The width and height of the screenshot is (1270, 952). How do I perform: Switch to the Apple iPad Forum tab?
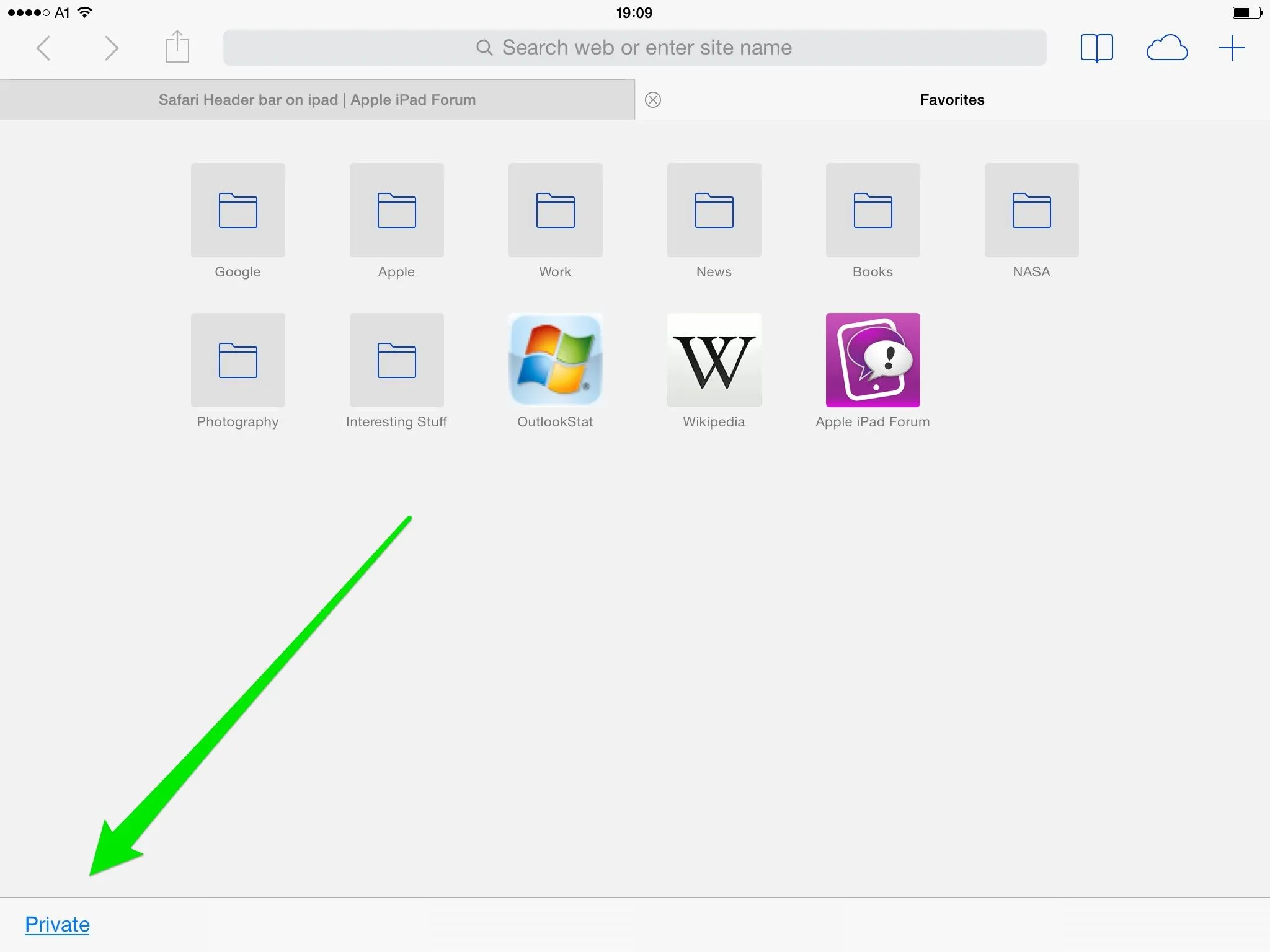click(x=317, y=100)
